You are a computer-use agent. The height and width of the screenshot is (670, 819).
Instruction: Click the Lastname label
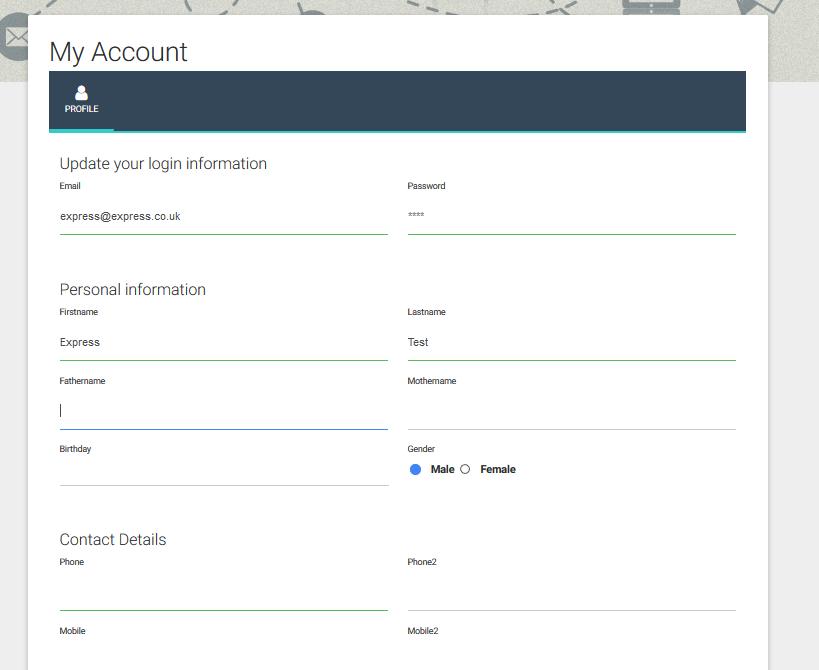(x=426, y=312)
